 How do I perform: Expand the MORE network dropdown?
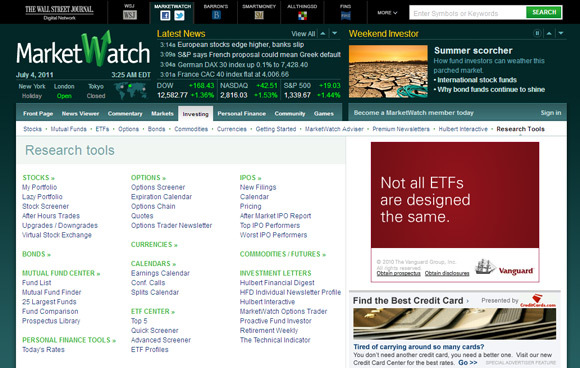pyautogui.click(x=387, y=13)
